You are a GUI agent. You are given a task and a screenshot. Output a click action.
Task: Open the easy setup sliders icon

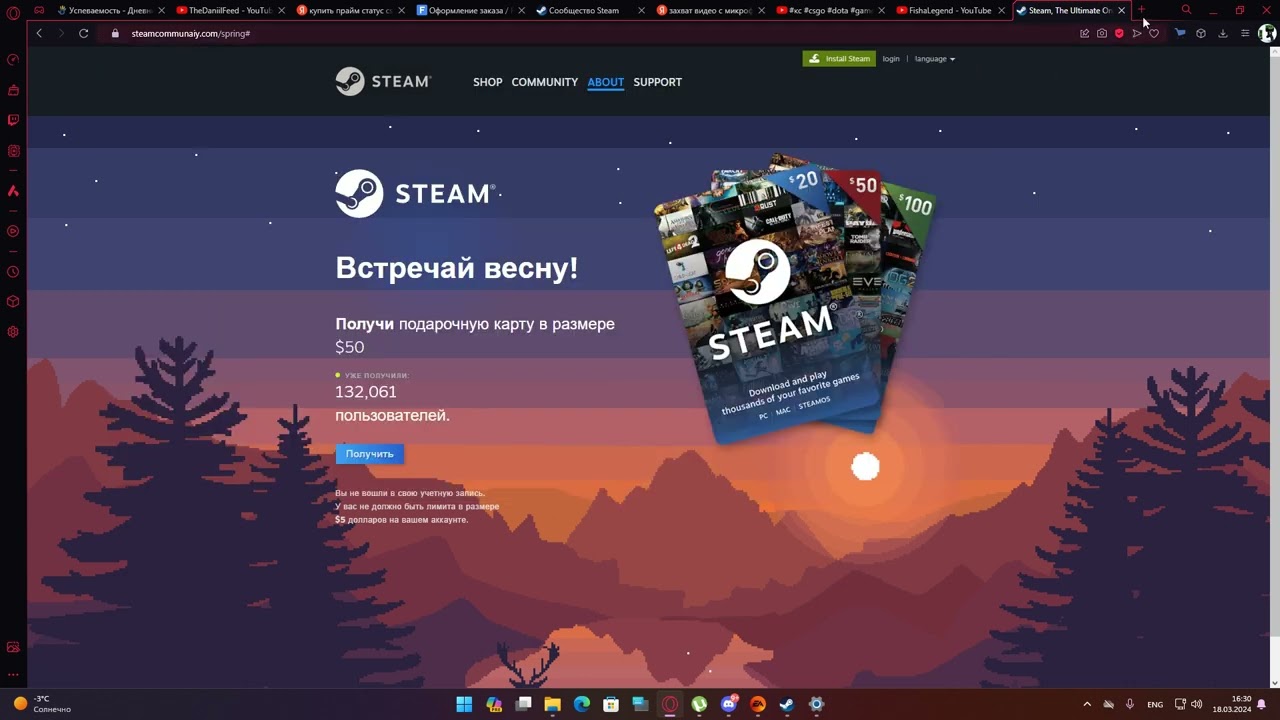click(x=1245, y=33)
